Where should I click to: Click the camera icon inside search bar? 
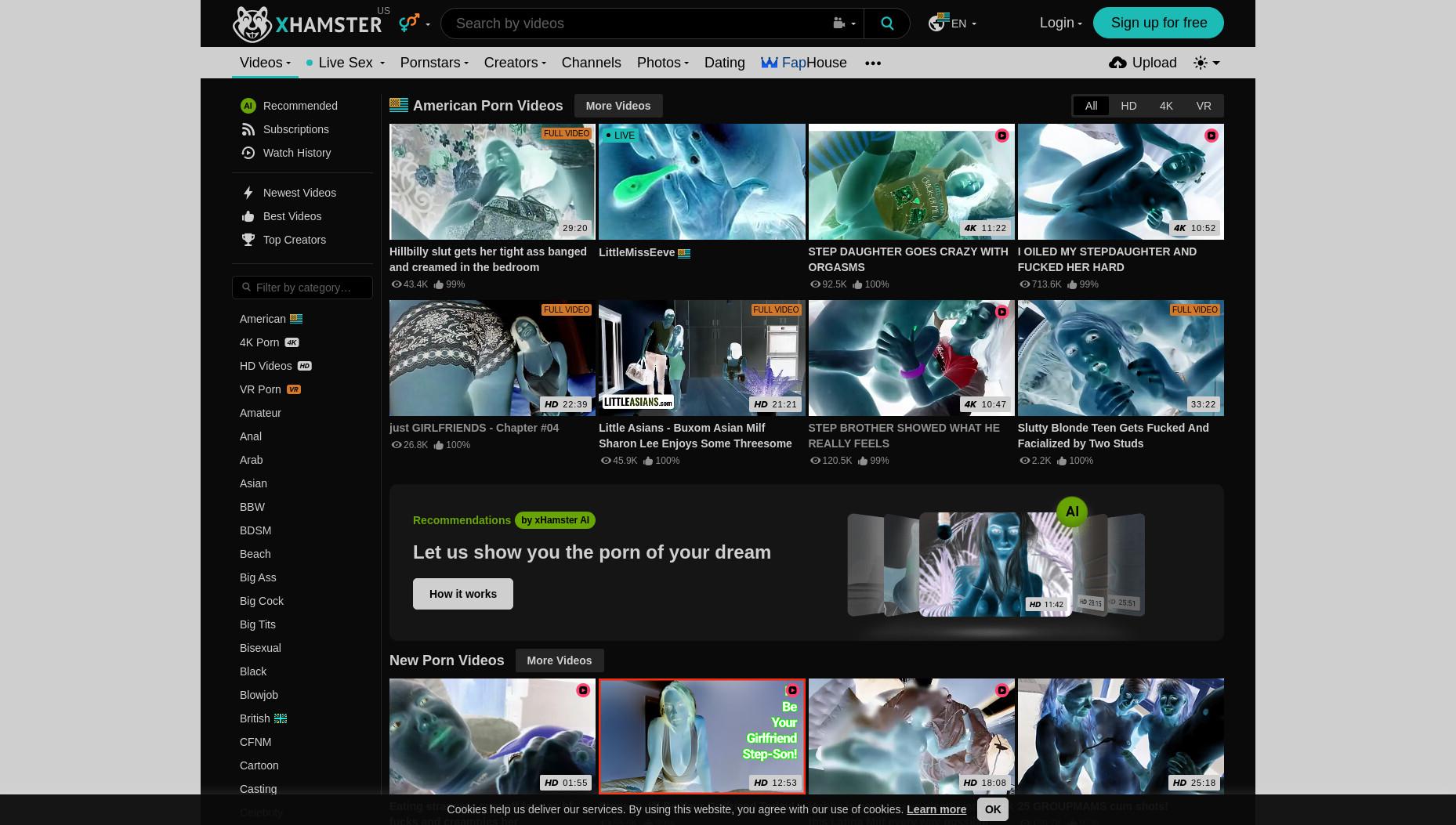pyautogui.click(x=839, y=24)
